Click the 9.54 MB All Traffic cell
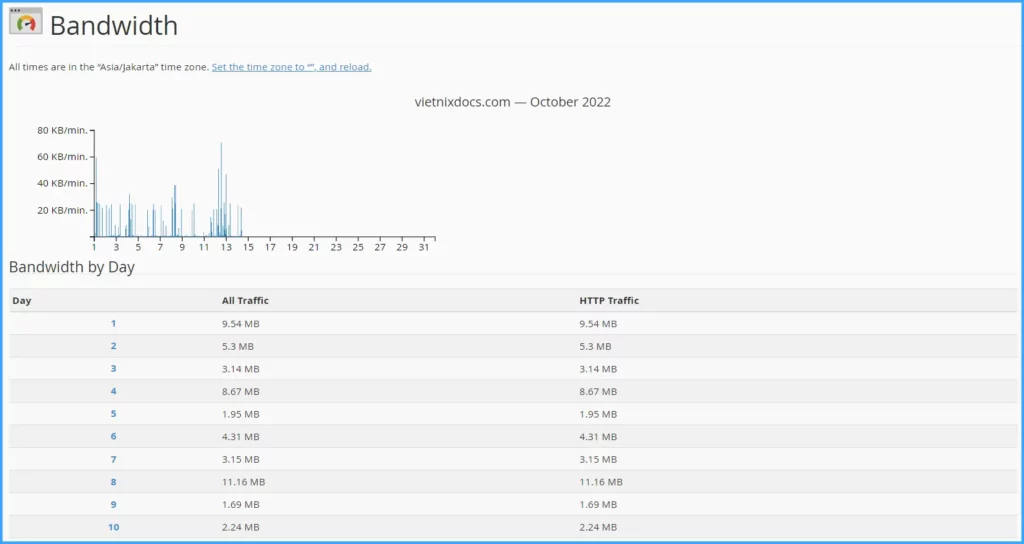1024x544 pixels. tap(241, 324)
